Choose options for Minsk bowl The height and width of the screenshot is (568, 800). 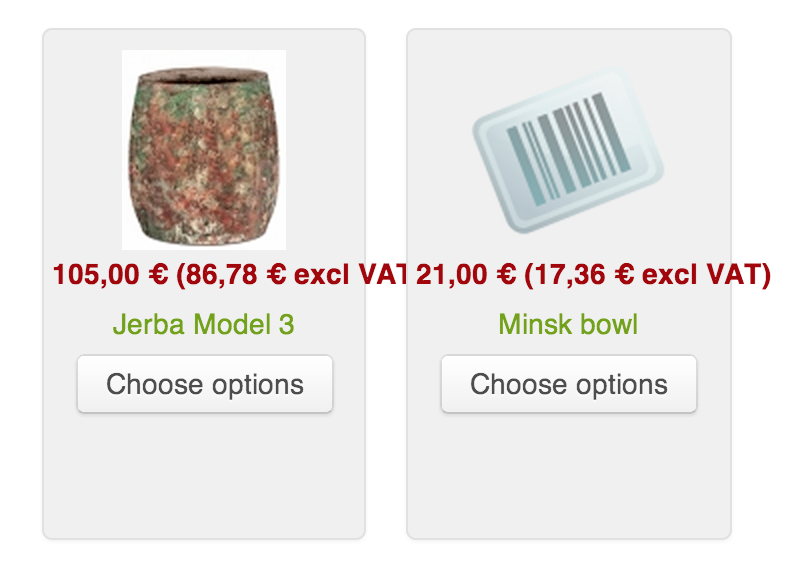(x=569, y=384)
